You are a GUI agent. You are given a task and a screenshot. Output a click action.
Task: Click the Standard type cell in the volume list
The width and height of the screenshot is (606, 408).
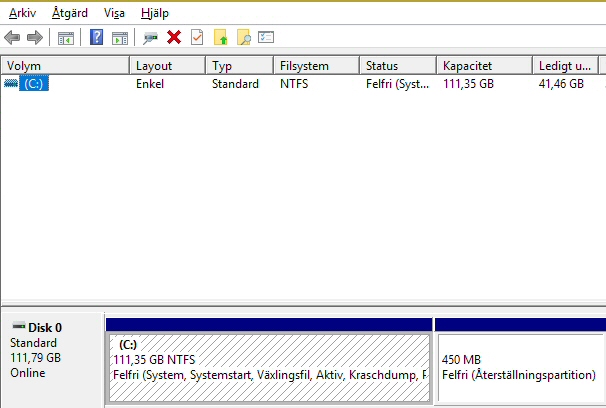click(x=235, y=84)
